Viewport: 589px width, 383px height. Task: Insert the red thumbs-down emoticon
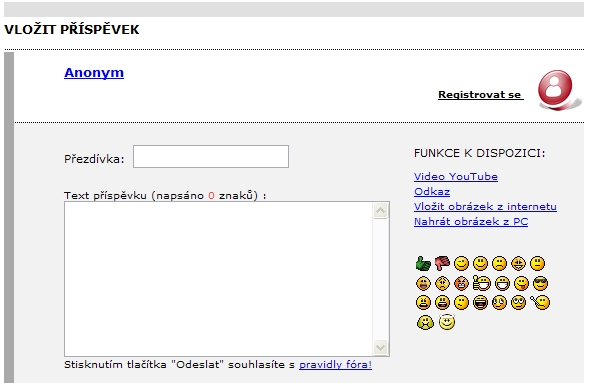pos(443,263)
